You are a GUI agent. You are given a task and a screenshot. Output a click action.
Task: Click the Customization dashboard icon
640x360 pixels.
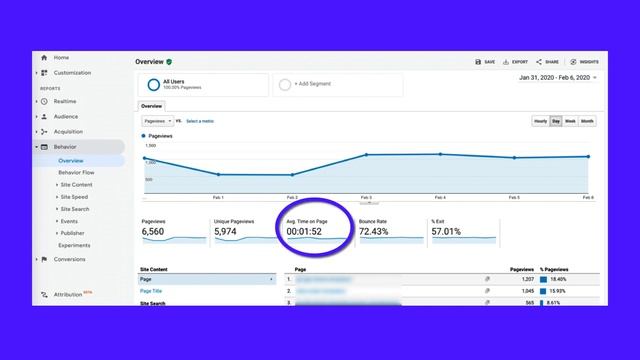pyautogui.click(x=44, y=73)
